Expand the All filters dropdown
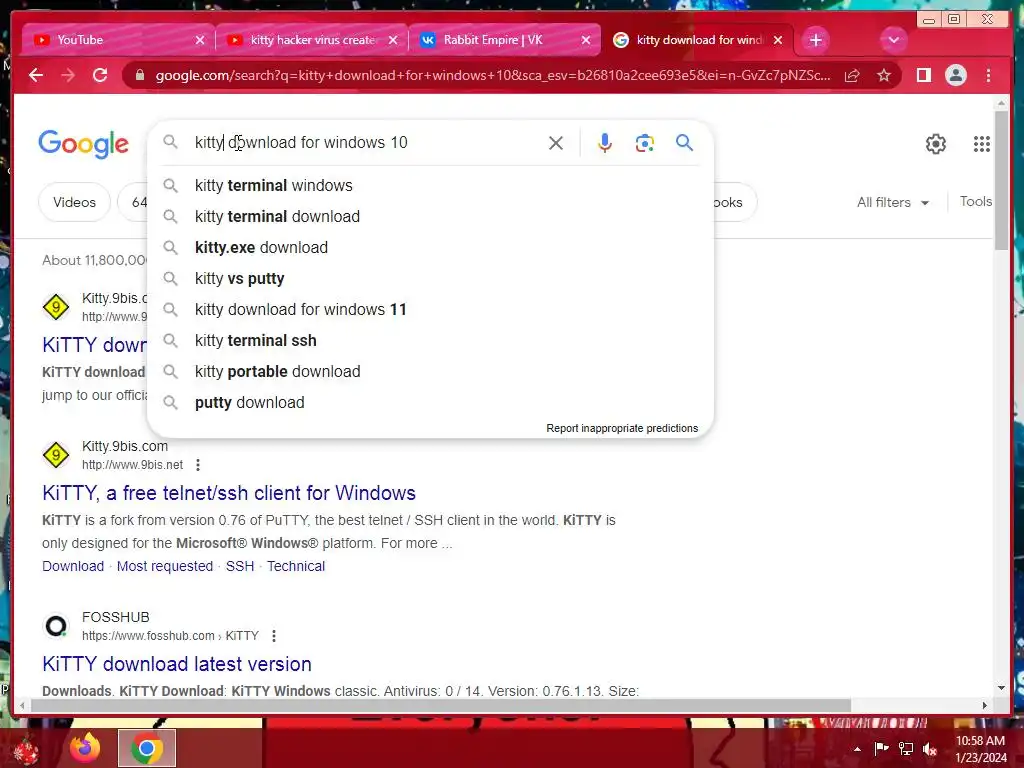Viewport: 1024px width, 768px height. [893, 202]
